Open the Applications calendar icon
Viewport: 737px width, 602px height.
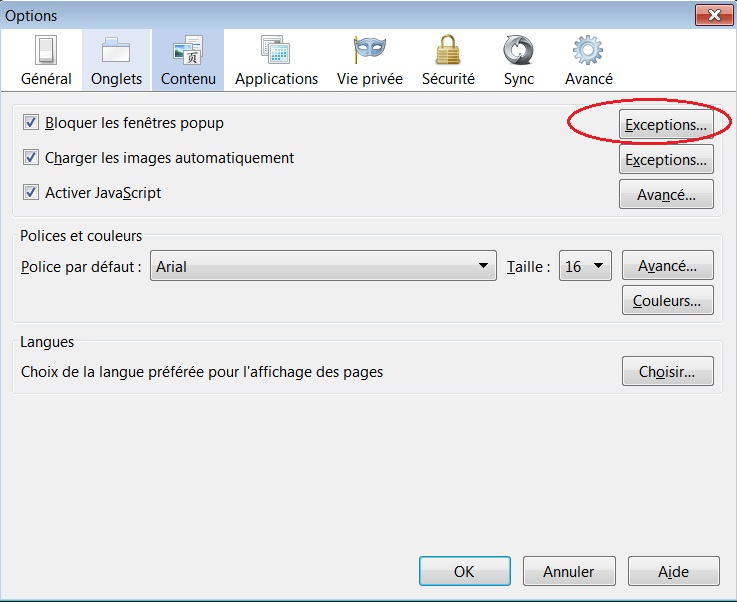click(276, 50)
